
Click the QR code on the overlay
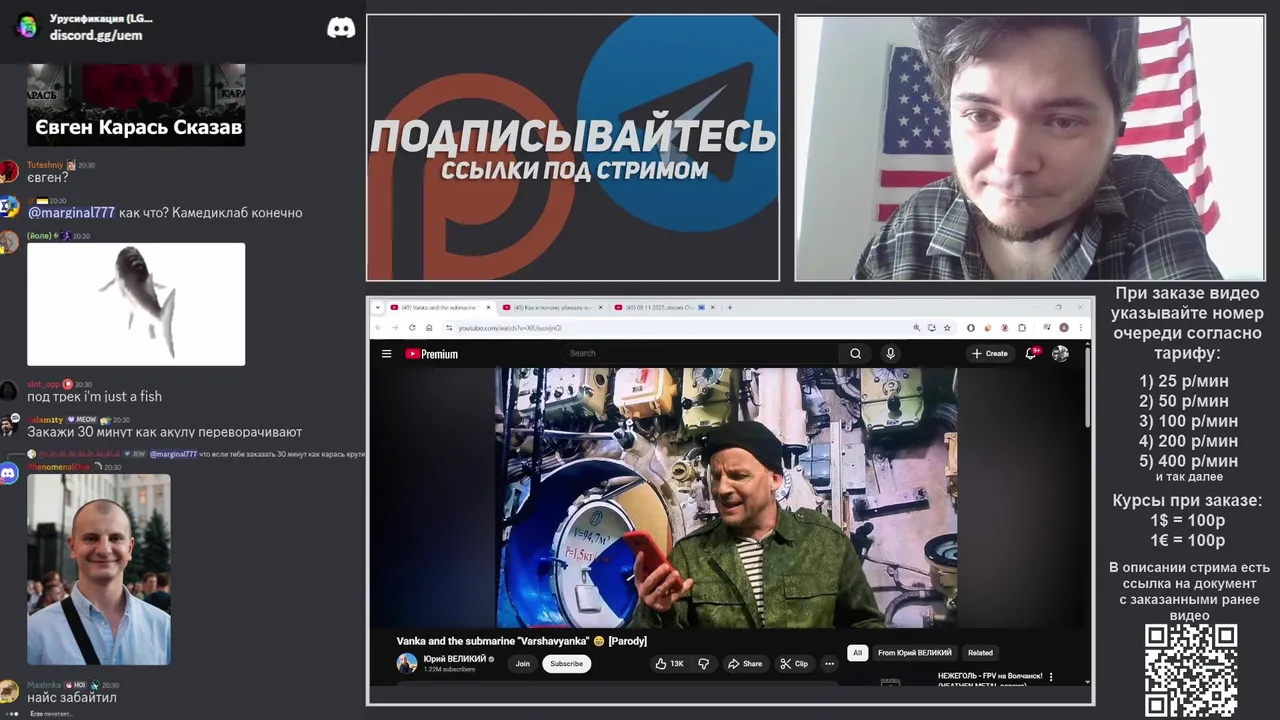[x=1191, y=670]
